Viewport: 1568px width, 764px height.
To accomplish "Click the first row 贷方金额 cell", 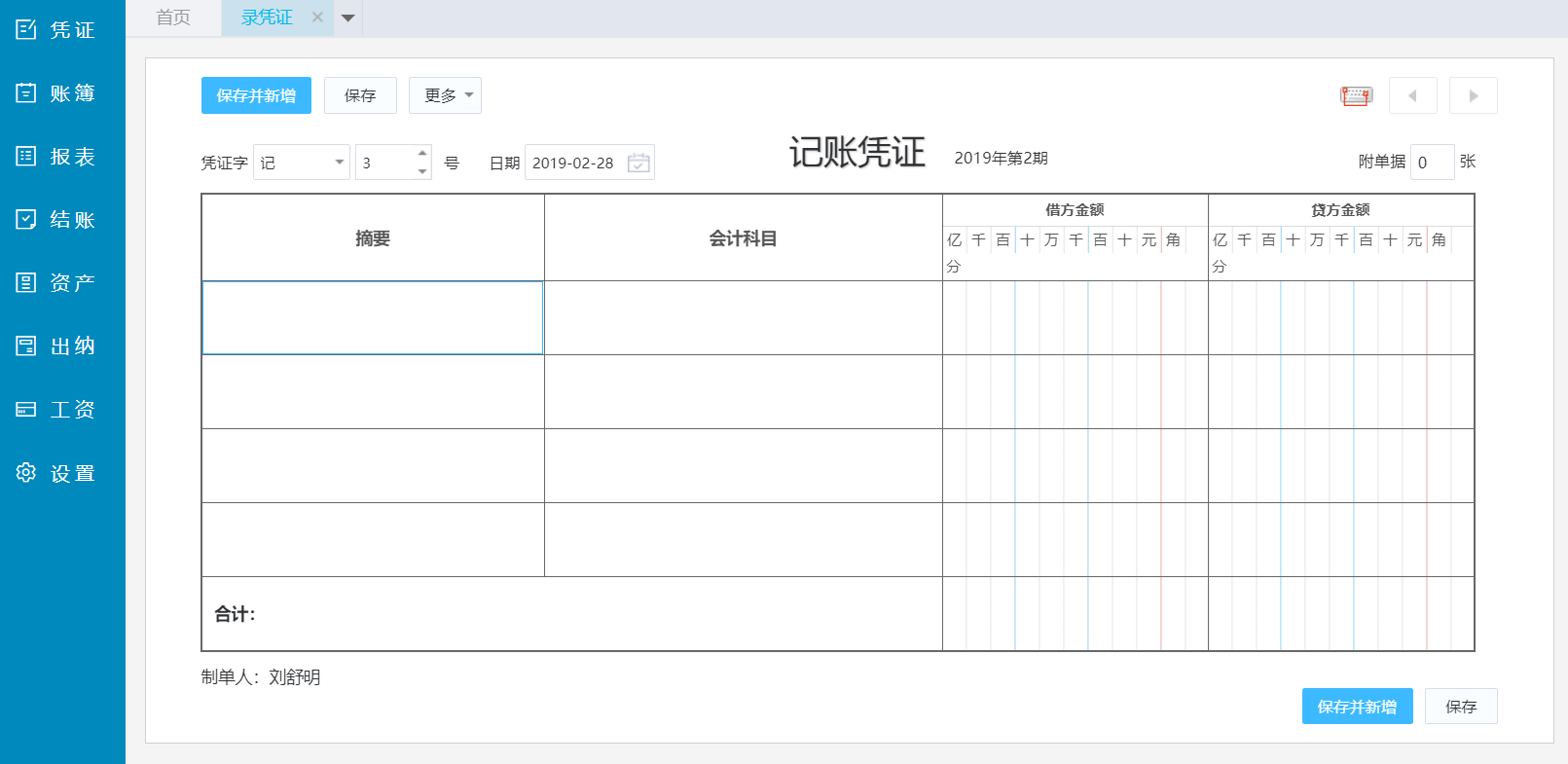I will point(1341,318).
